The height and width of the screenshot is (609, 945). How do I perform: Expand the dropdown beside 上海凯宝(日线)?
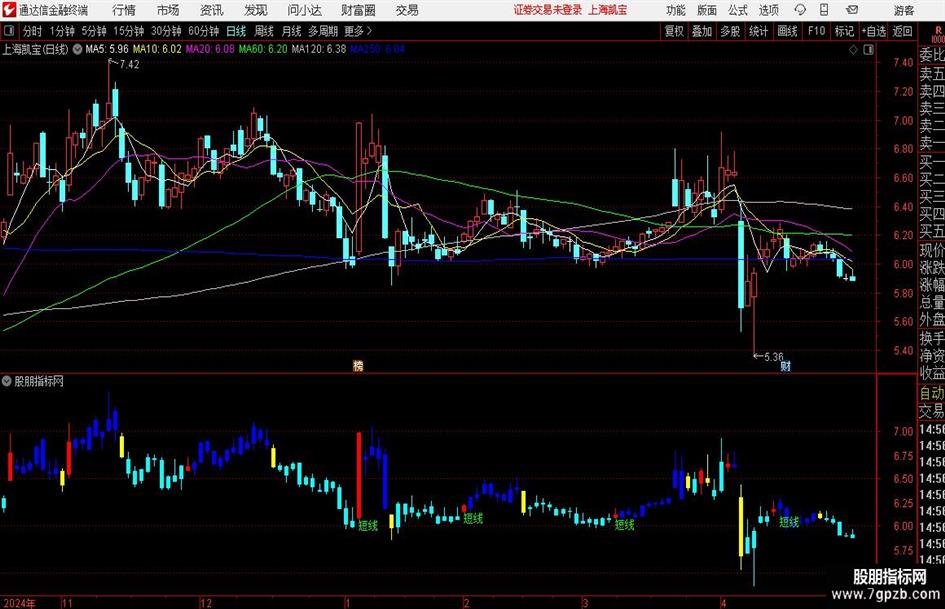pyautogui.click(x=77, y=49)
